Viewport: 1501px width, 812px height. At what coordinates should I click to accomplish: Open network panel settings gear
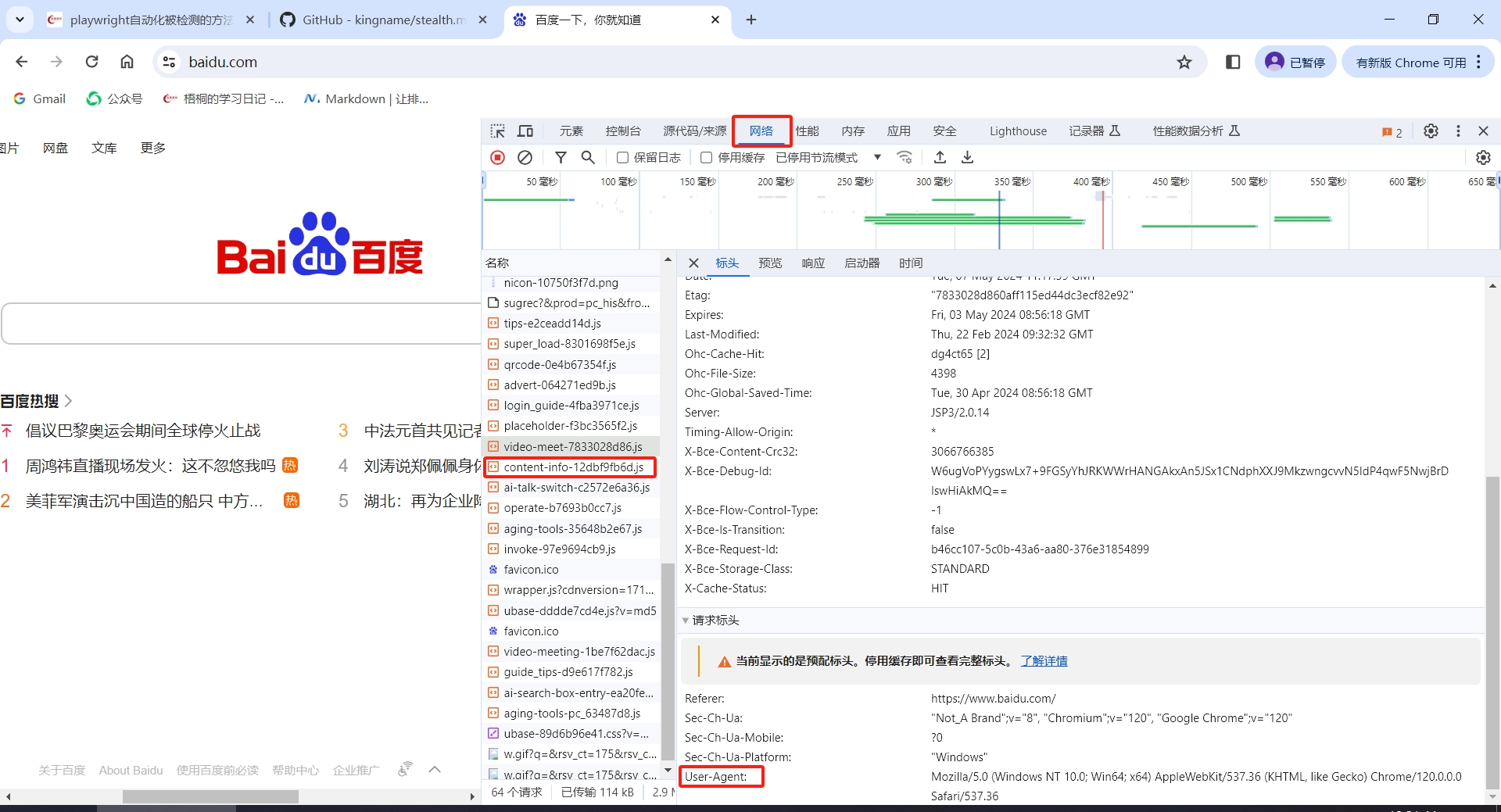click(x=1483, y=157)
